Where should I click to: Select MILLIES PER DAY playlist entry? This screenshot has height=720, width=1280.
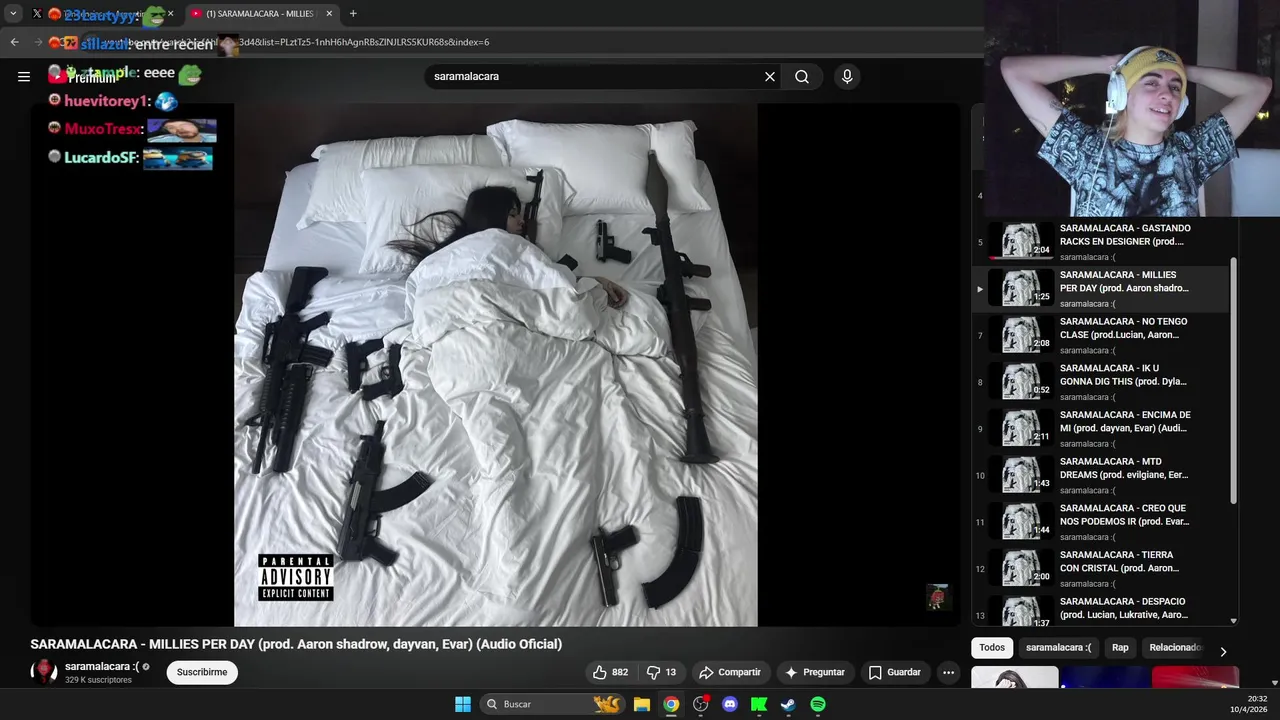click(1100, 288)
